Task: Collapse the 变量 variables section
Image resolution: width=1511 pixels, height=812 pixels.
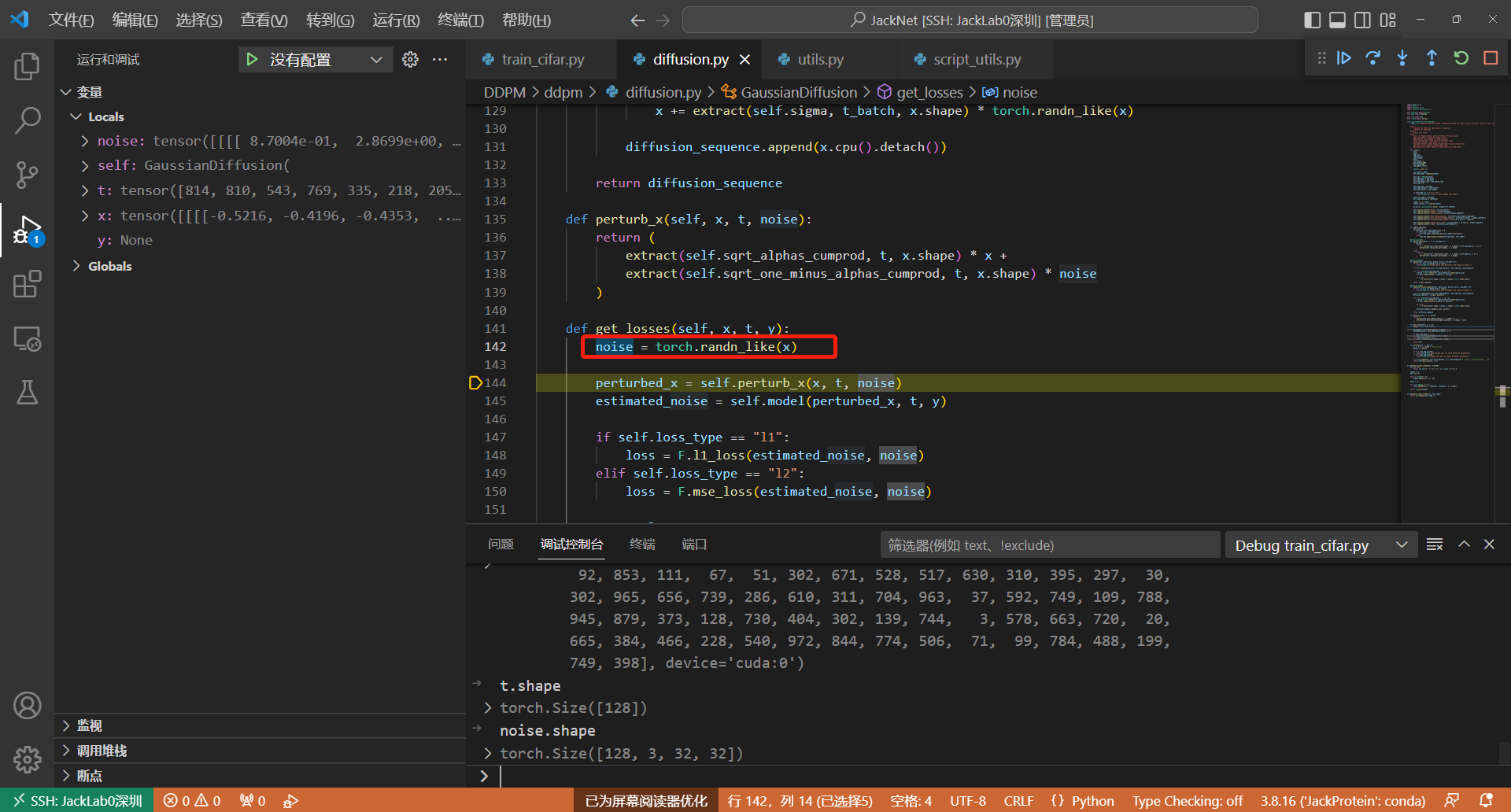Action: (66, 92)
